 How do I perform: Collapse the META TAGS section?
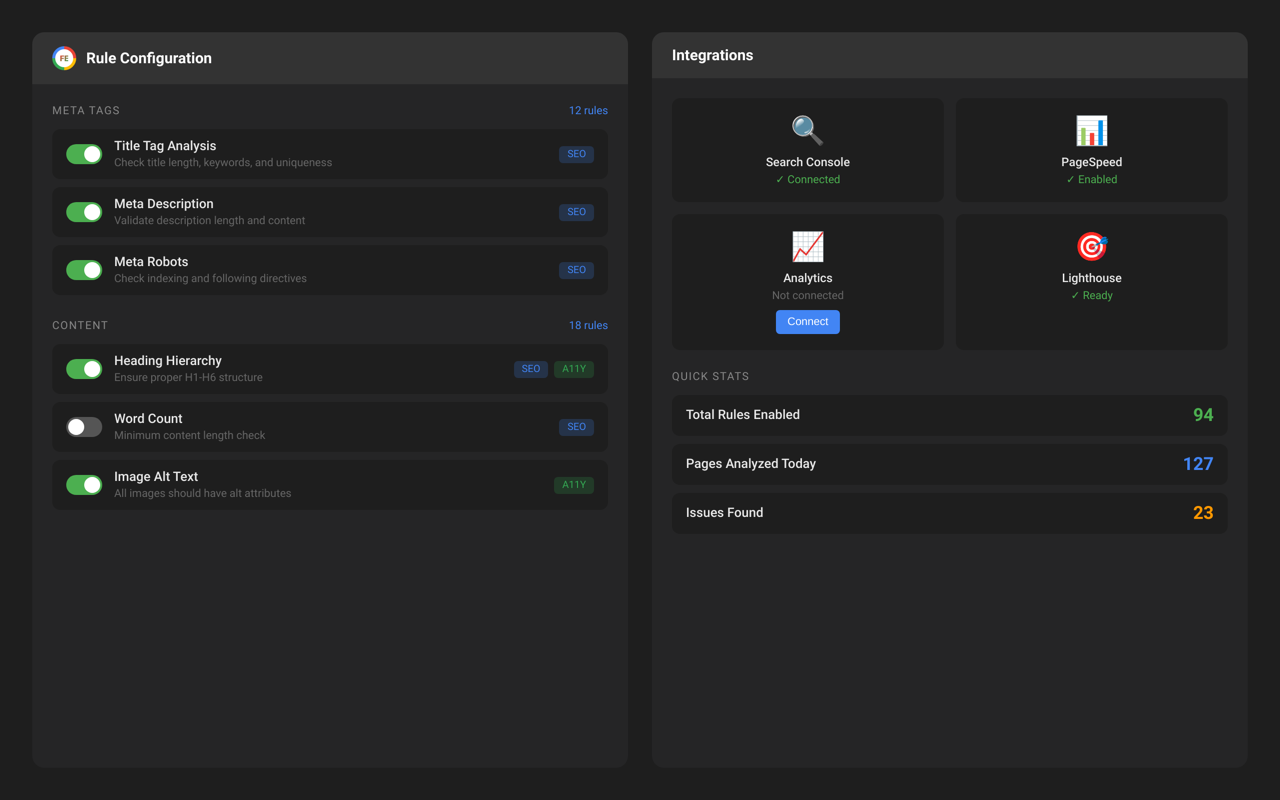pyautogui.click(x=86, y=110)
